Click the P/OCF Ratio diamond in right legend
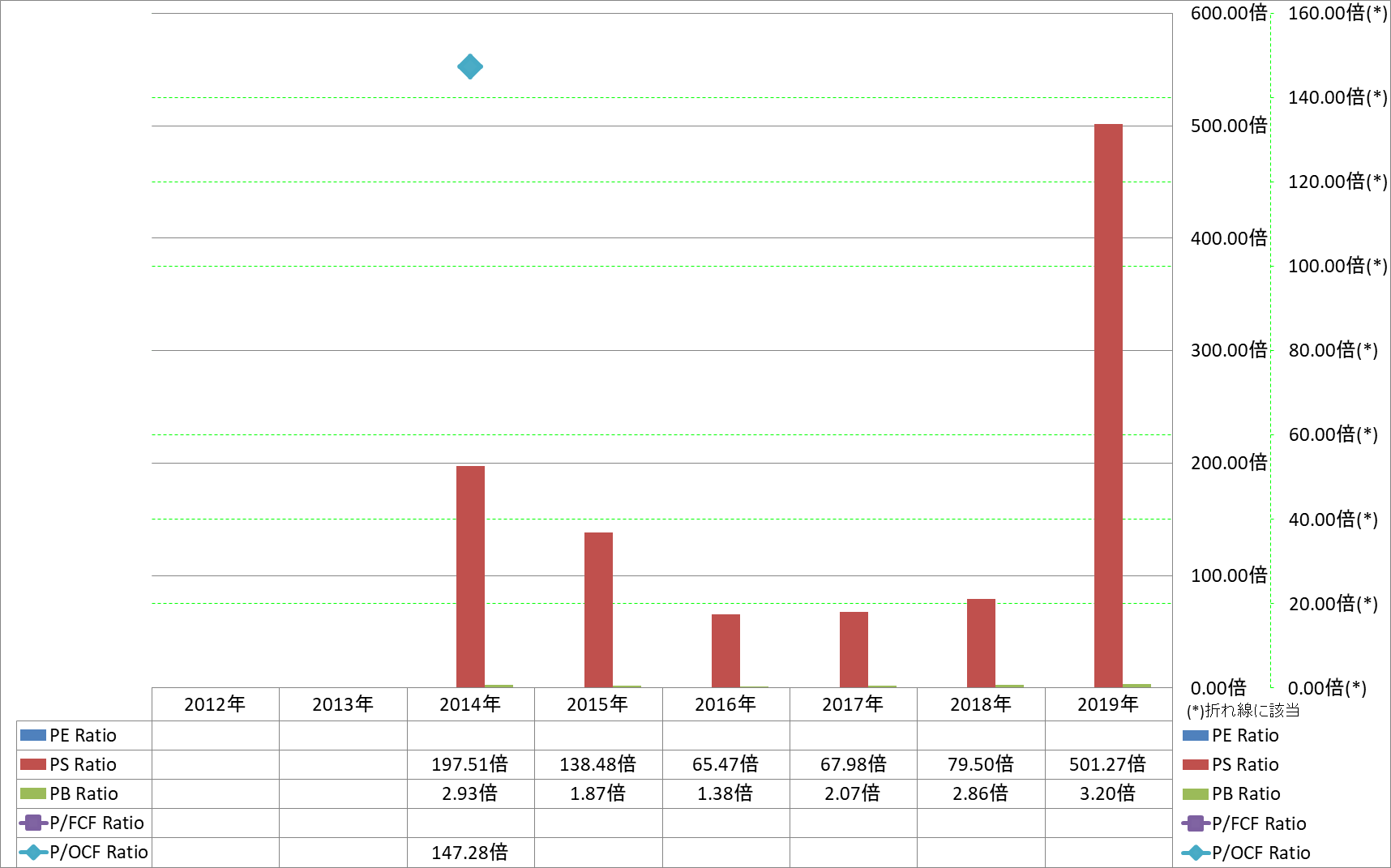The width and height of the screenshot is (1391, 868). coord(1196,853)
